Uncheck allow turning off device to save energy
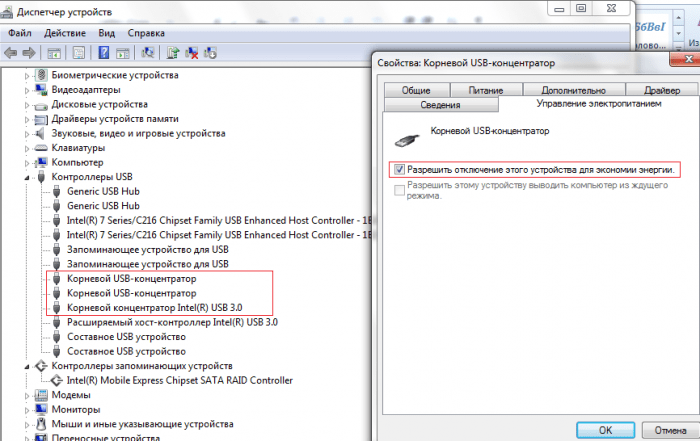 point(400,170)
